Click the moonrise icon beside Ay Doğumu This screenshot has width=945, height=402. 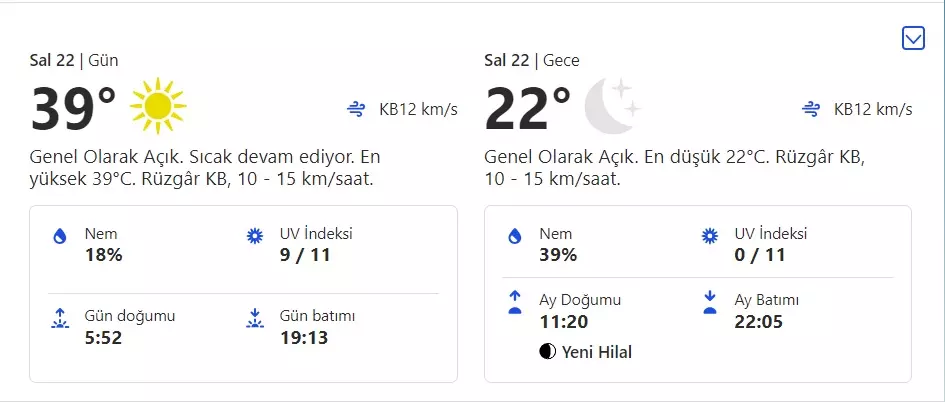pos(515,302)
